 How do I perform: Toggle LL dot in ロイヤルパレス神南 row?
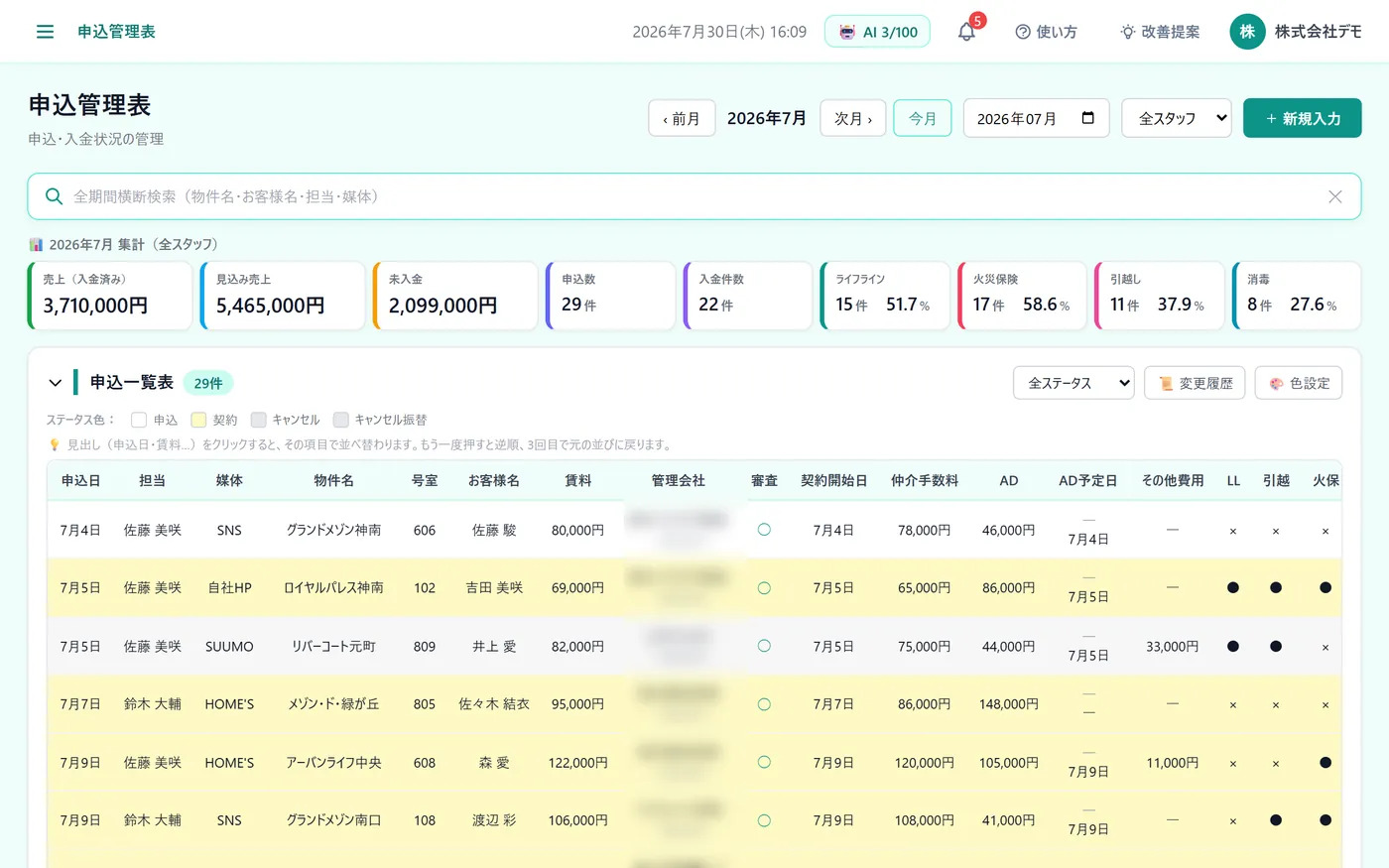1233,588
